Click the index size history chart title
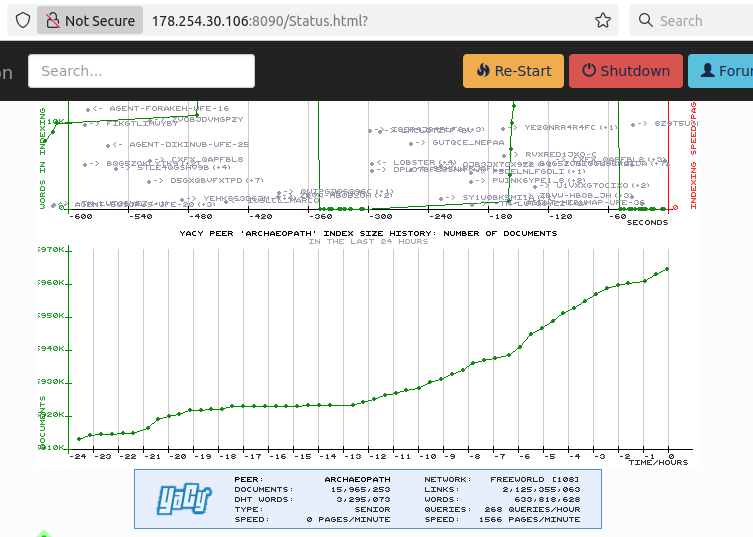Image resolution: width=753 pixels, height=537 pixels. pyautogui.click(x=368, y=233)
